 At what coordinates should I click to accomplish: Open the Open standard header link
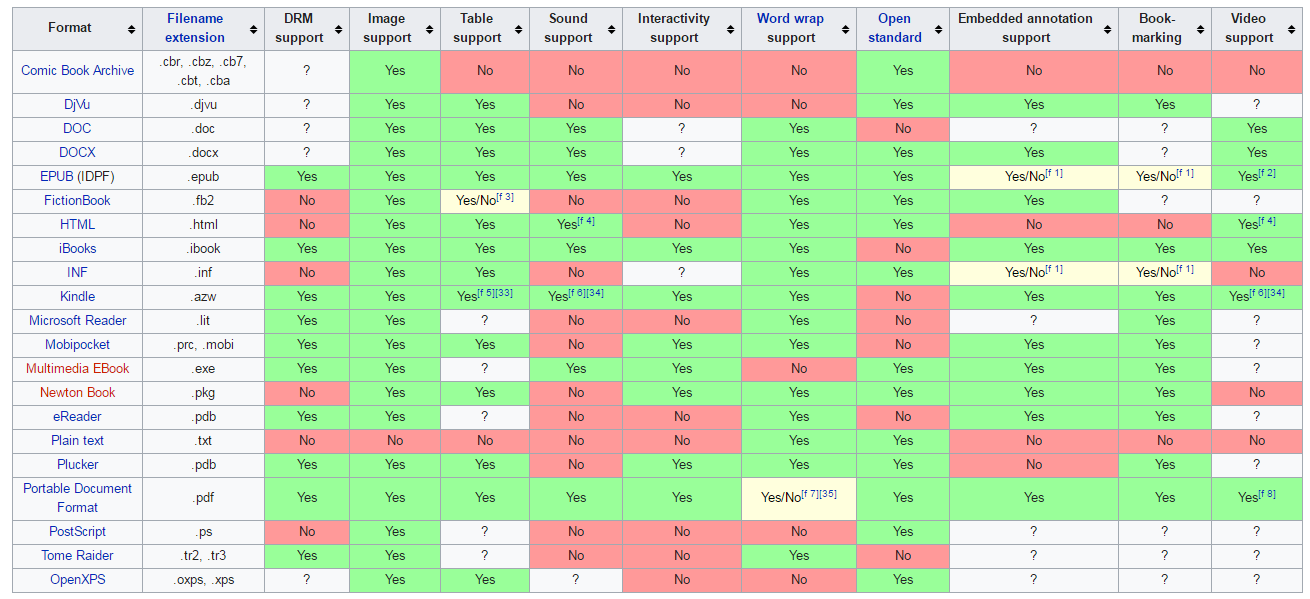895,28
